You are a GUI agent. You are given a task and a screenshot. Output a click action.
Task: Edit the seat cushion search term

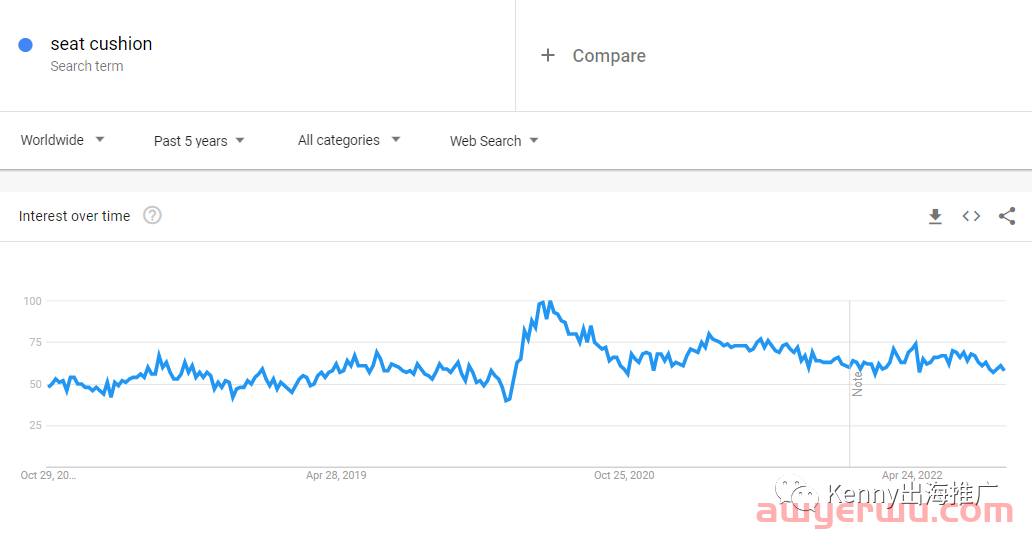coord(101,43)
